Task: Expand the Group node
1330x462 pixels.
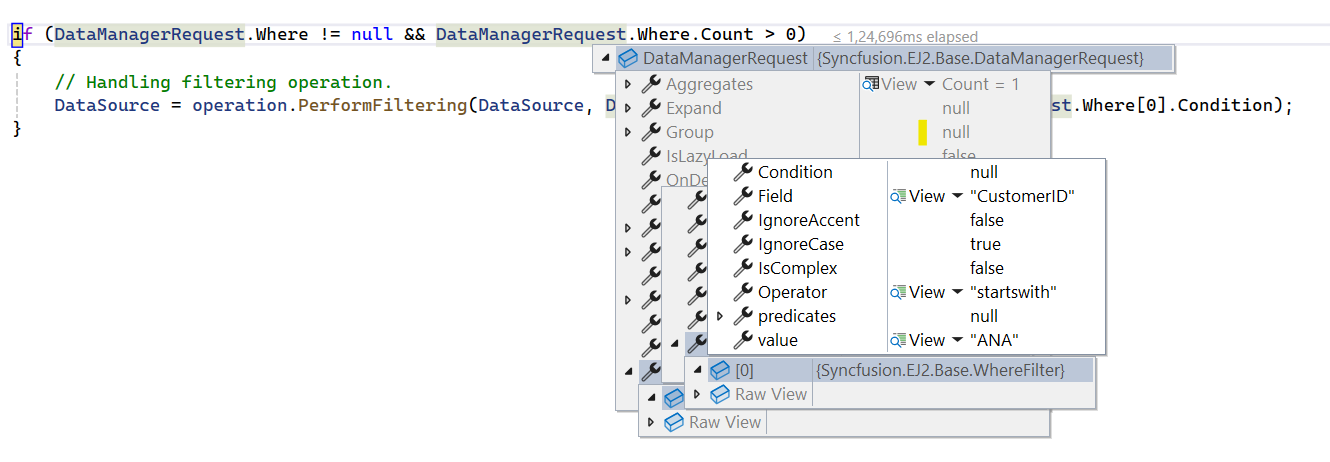Action: (628, 132)
